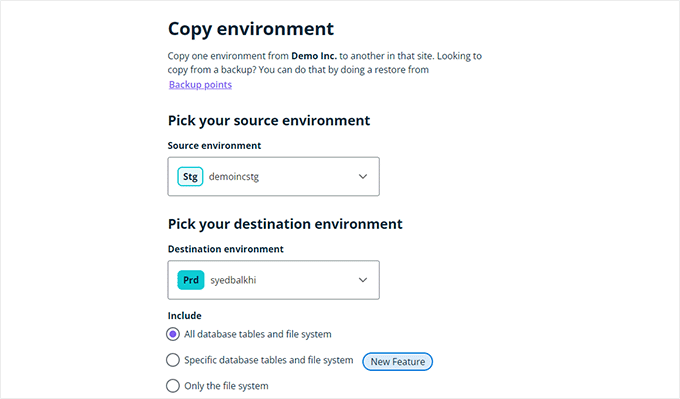Click the syedbalkhi text
The width and height of the screenshot is (680, 399).
pos(233,280)
